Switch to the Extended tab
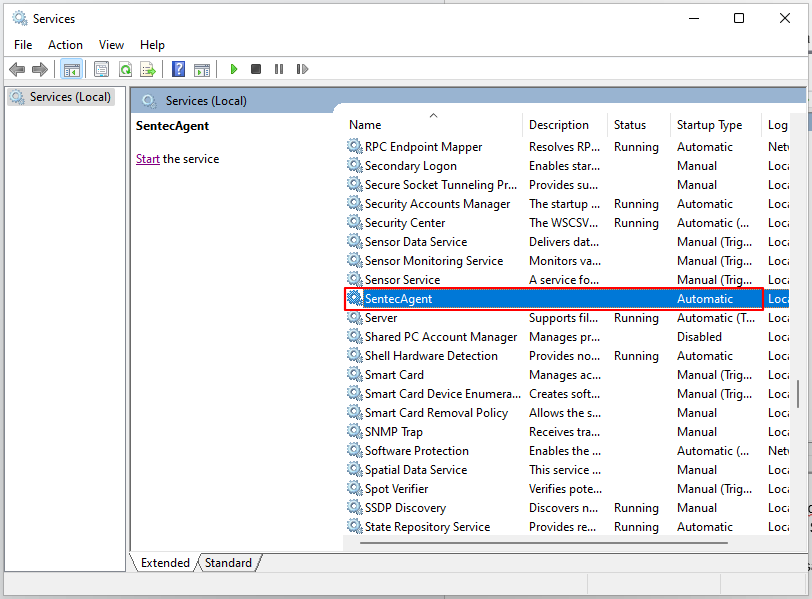Image resolution: width=812 pixels, height=599 pixels. coord(165,563)
